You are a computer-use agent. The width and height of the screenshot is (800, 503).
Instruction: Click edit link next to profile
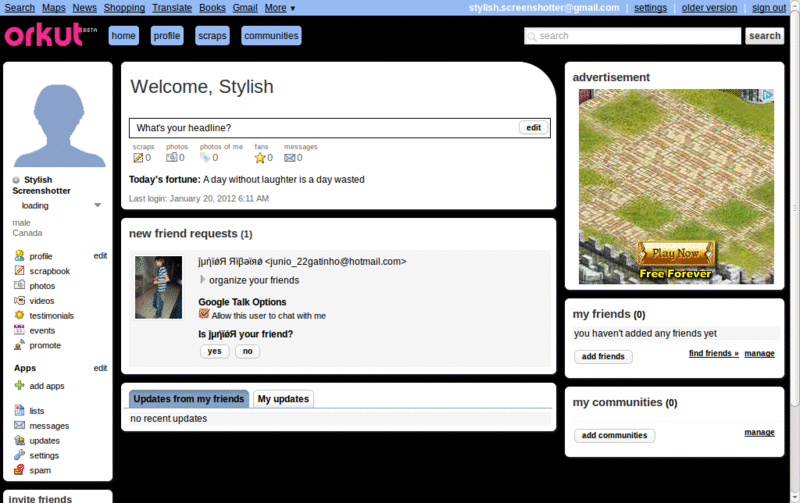click(100, 256)
